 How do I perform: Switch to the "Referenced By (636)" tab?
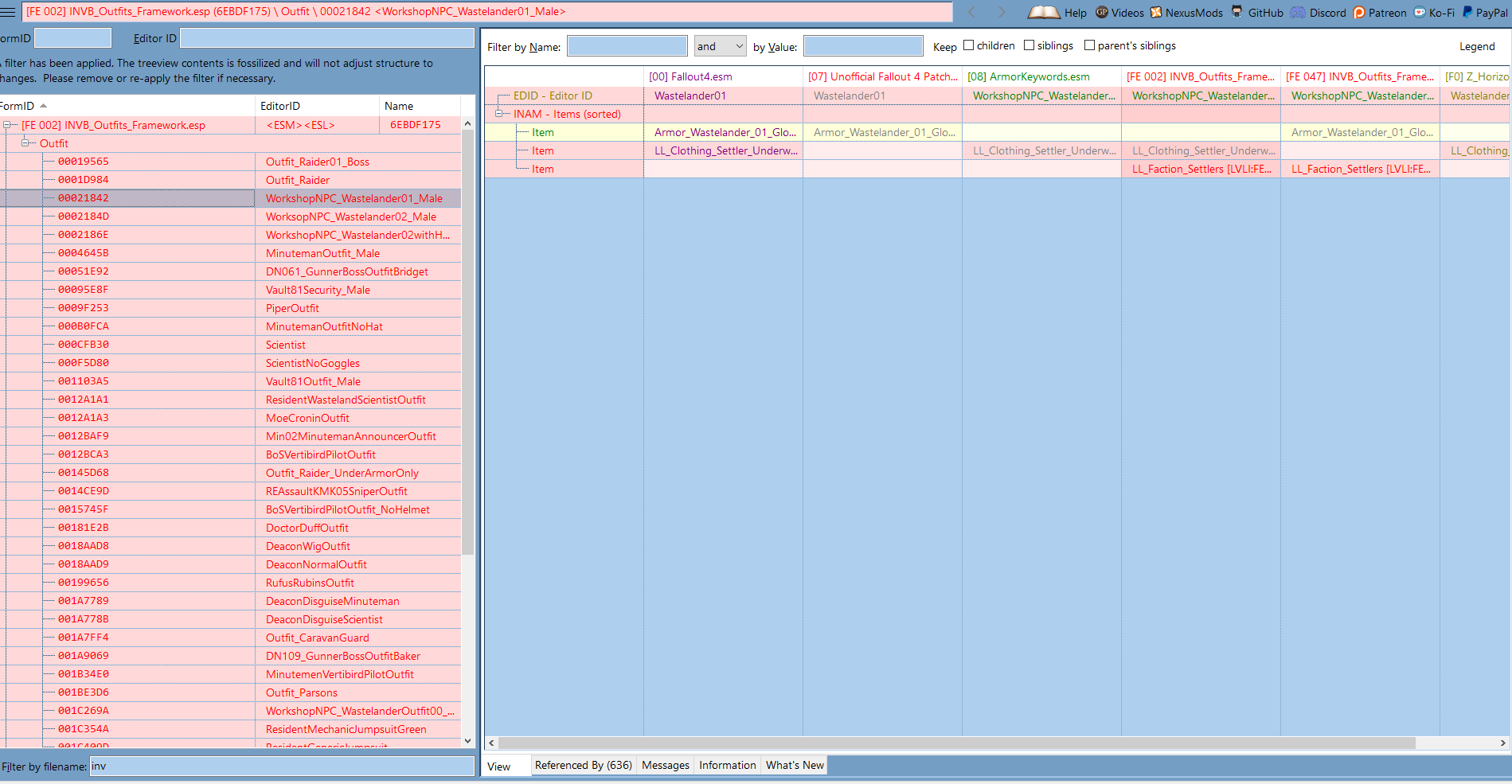pos(584,765)
